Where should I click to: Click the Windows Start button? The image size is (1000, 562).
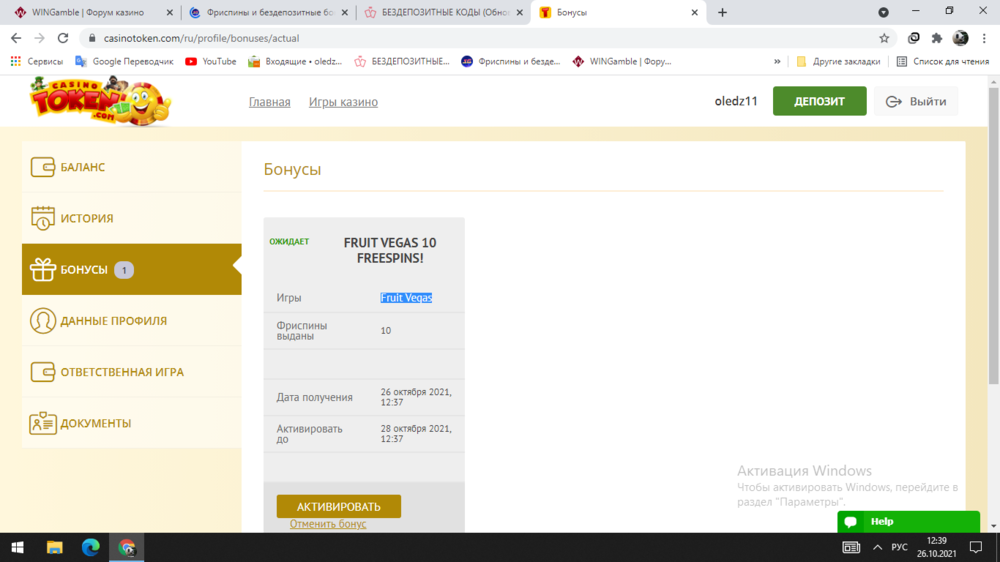click(x=17, y=547)
